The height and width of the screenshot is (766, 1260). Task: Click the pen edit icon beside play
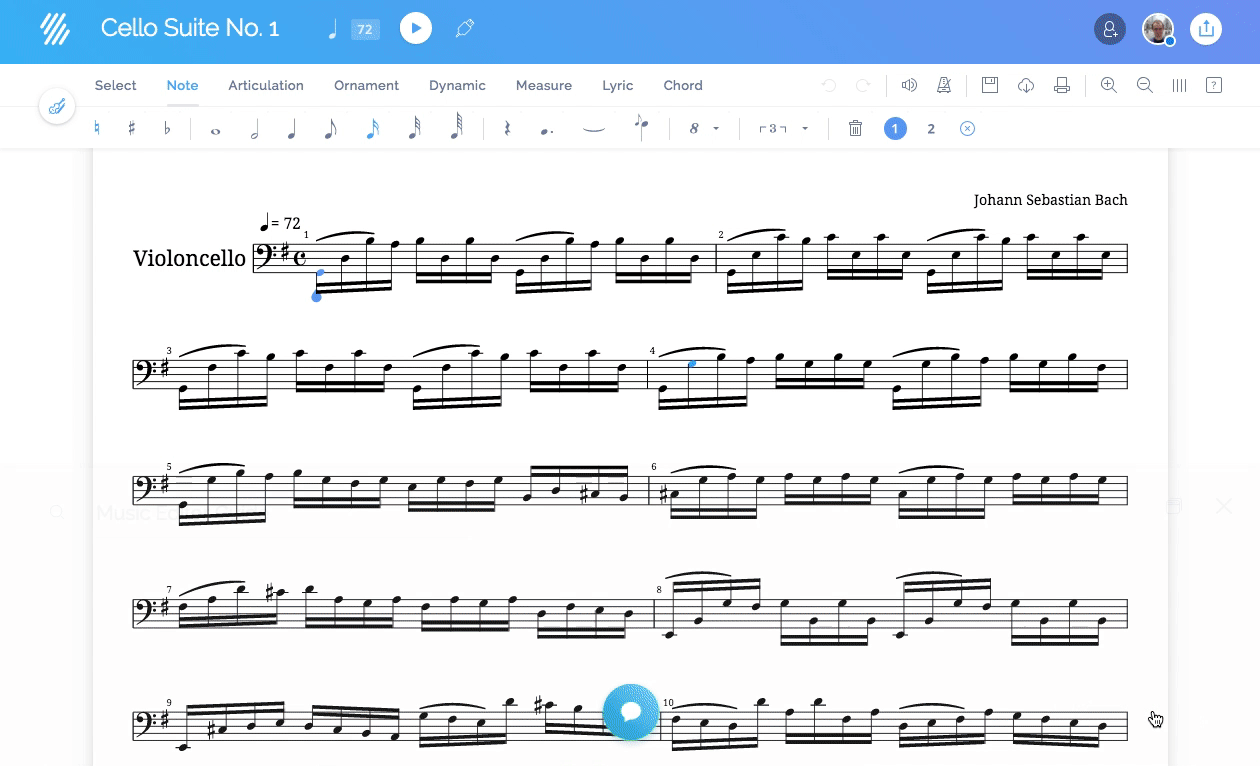[464, 29]
